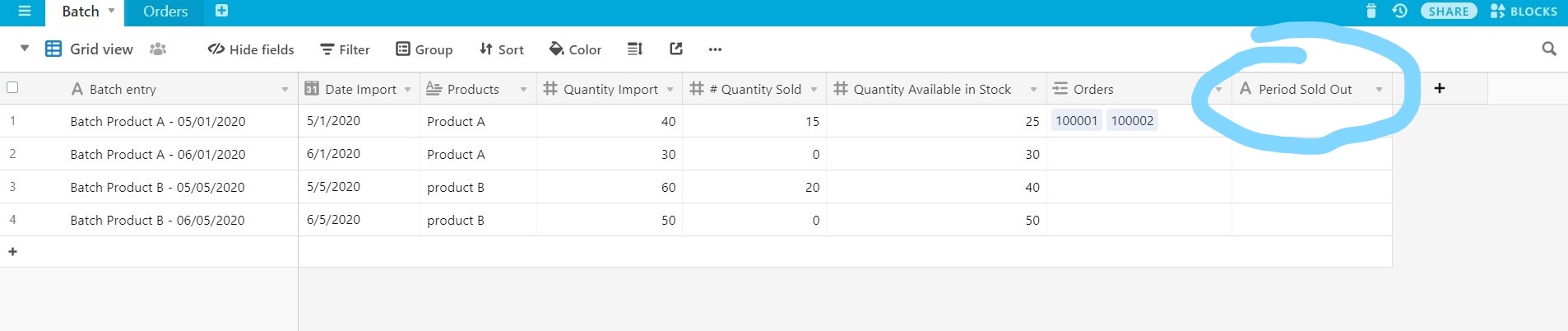
Task: Open the Group menu
Action: 424,49
